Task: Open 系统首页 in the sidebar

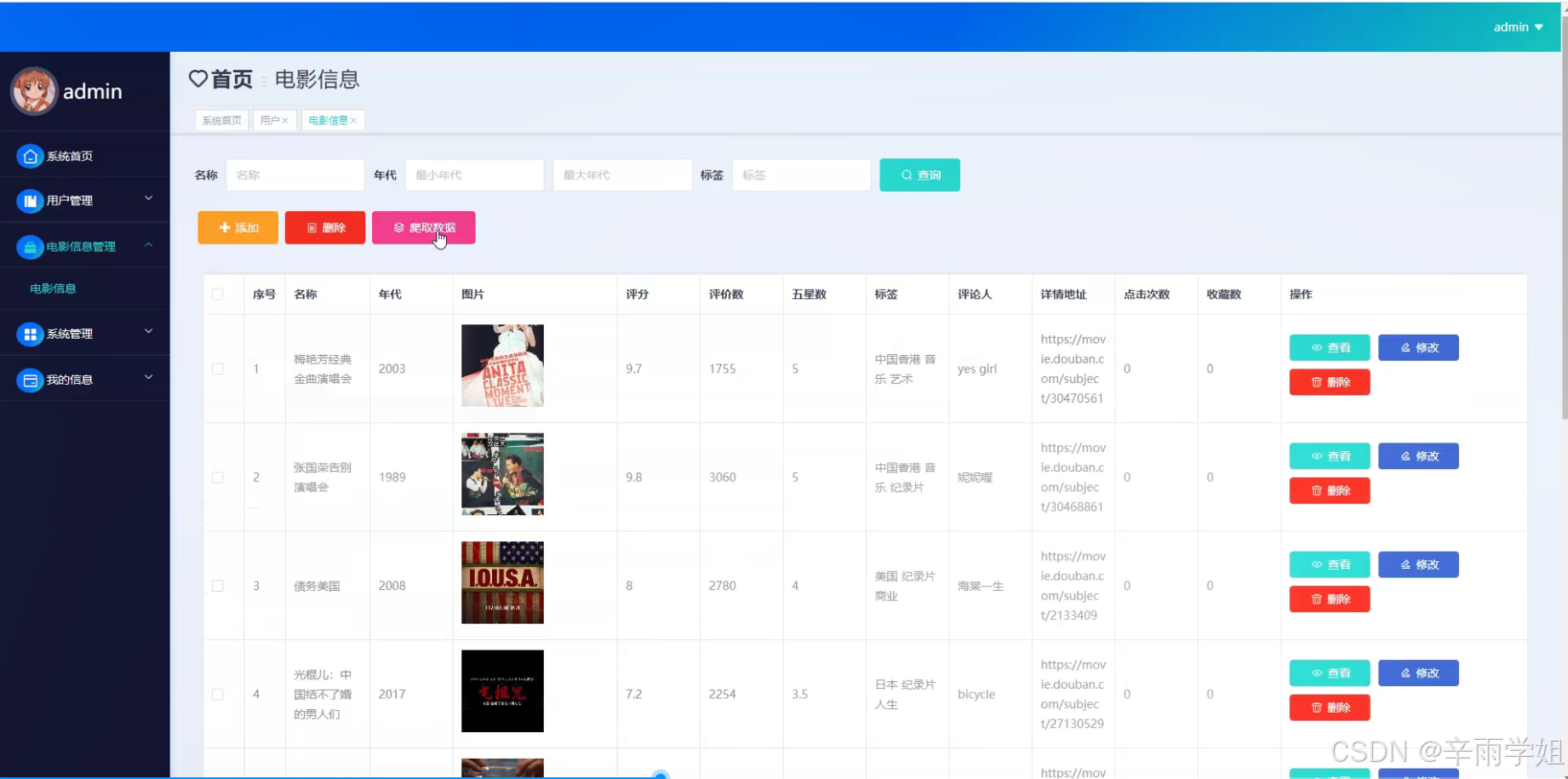Action: (85, 156)
